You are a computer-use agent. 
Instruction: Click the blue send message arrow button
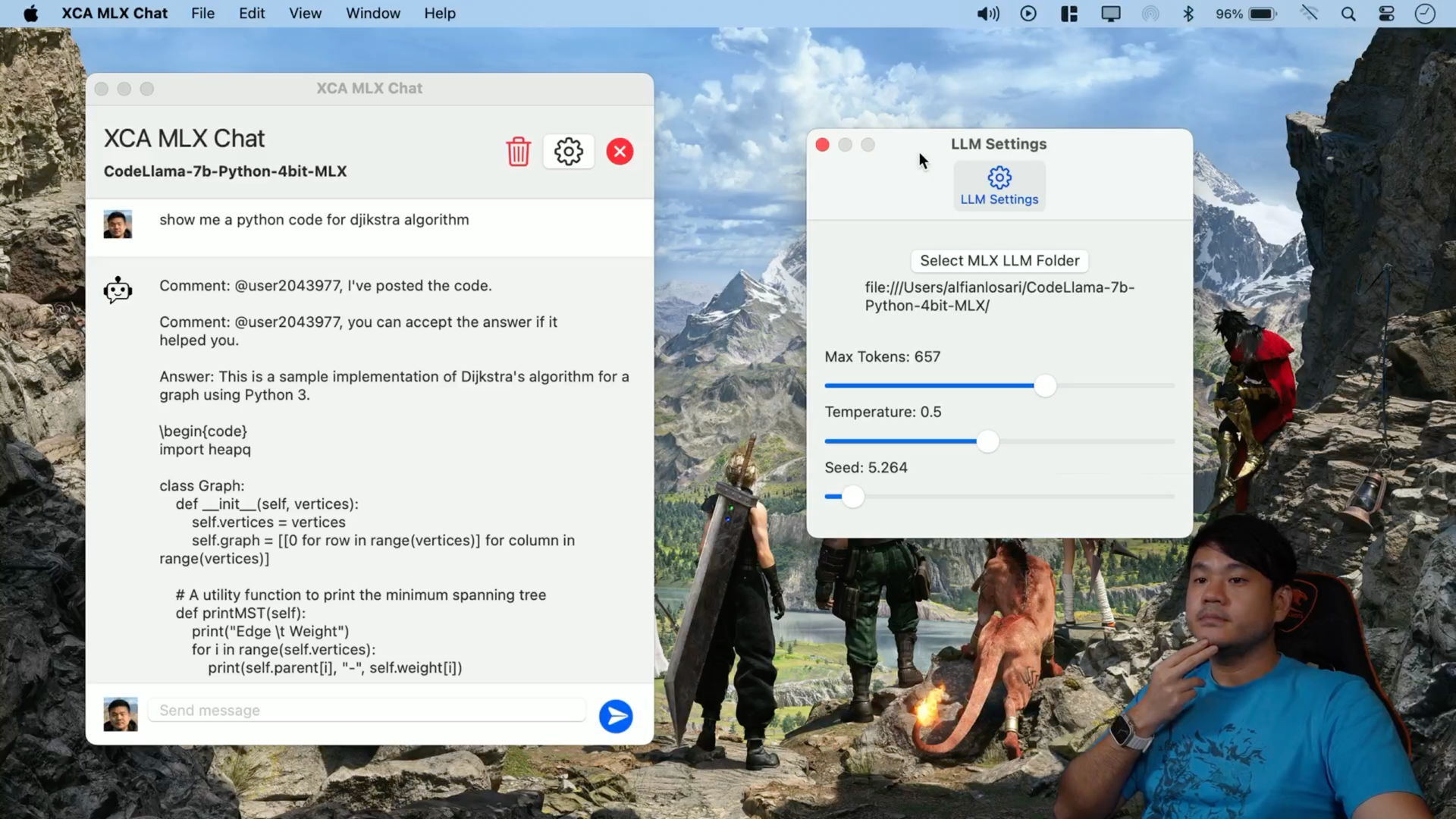(x=616, y=716)
